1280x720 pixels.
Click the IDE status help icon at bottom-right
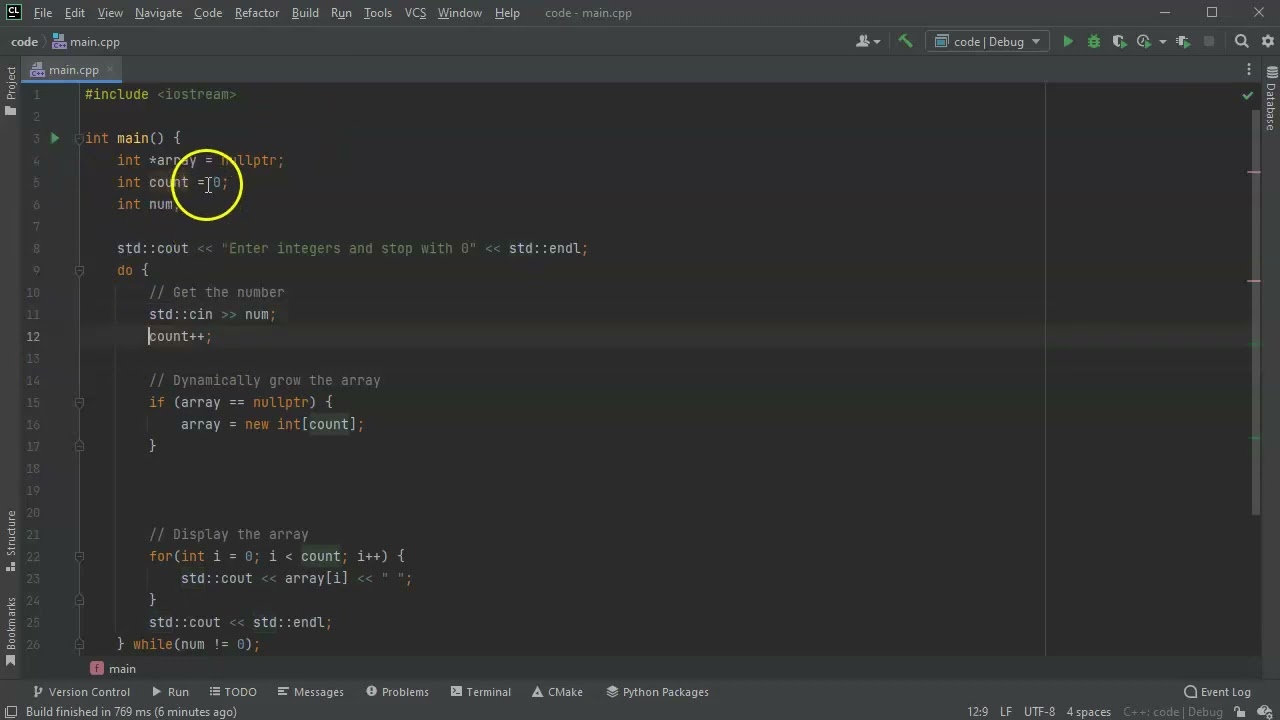pyautogui.click(x=1266, y=712)
